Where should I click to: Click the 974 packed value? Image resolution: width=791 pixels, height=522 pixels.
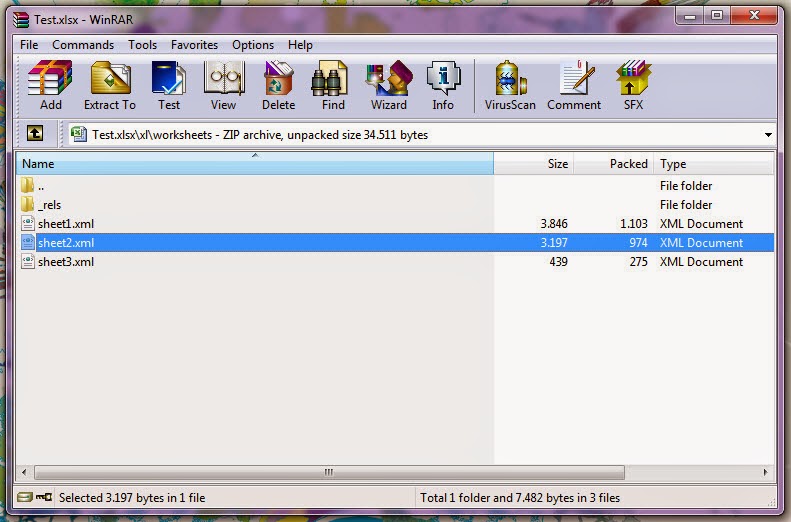[x=638, y=243]
